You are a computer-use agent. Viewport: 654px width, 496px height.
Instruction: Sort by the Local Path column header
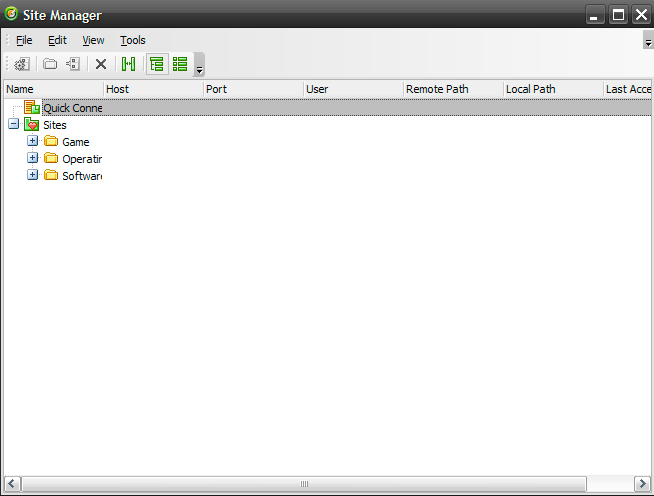click(x=553, y=89)
